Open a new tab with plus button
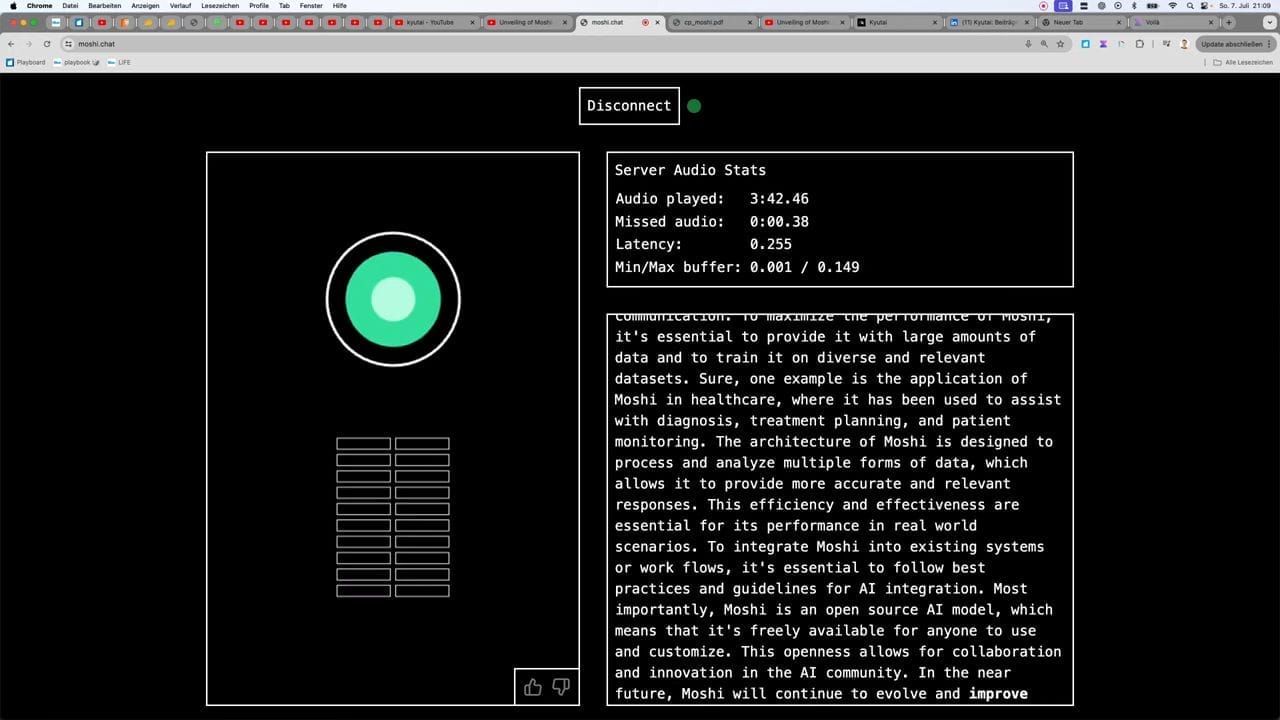The width and height of the screenshot is (1280, 720). (1229, 22)
